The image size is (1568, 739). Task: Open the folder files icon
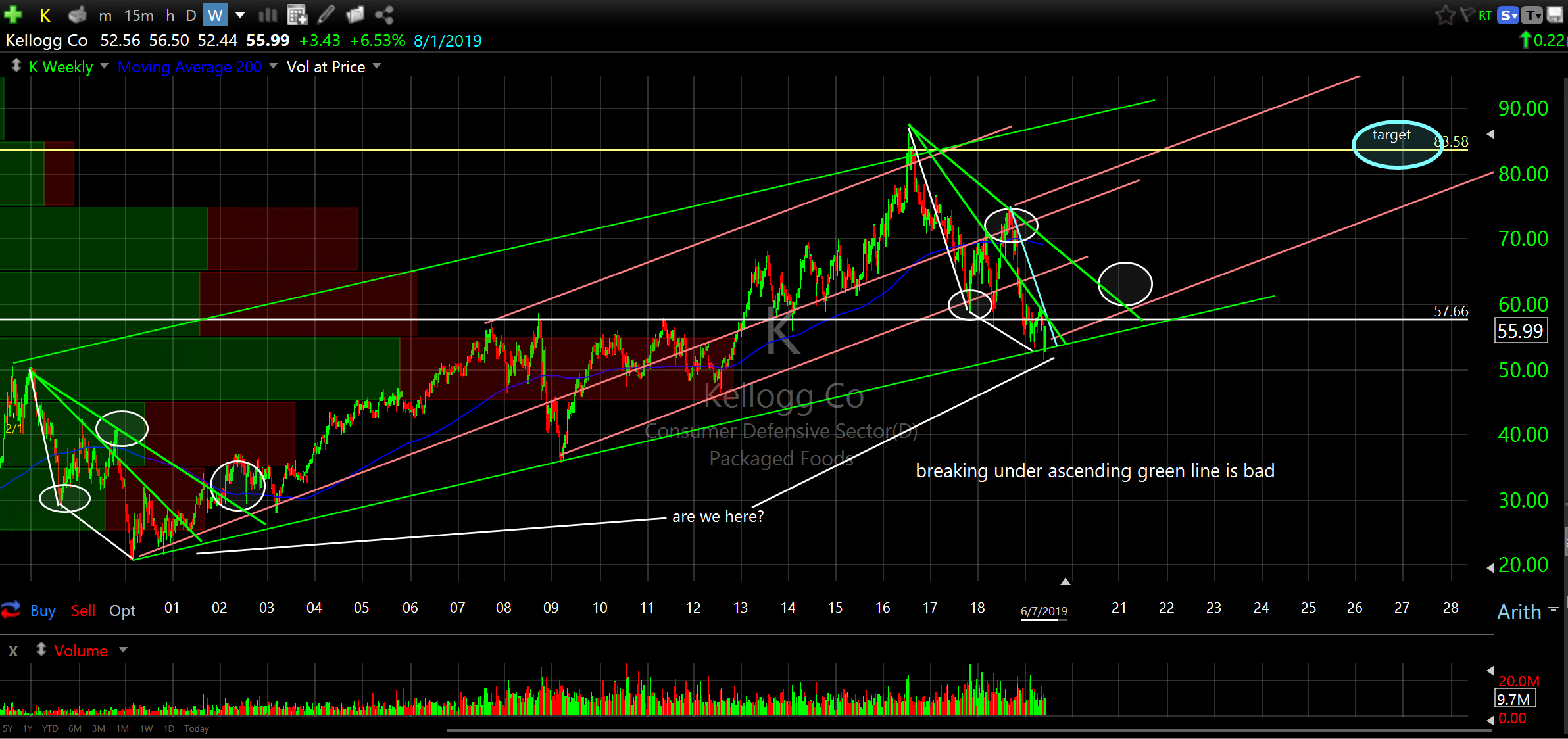(x=355, y=14)
